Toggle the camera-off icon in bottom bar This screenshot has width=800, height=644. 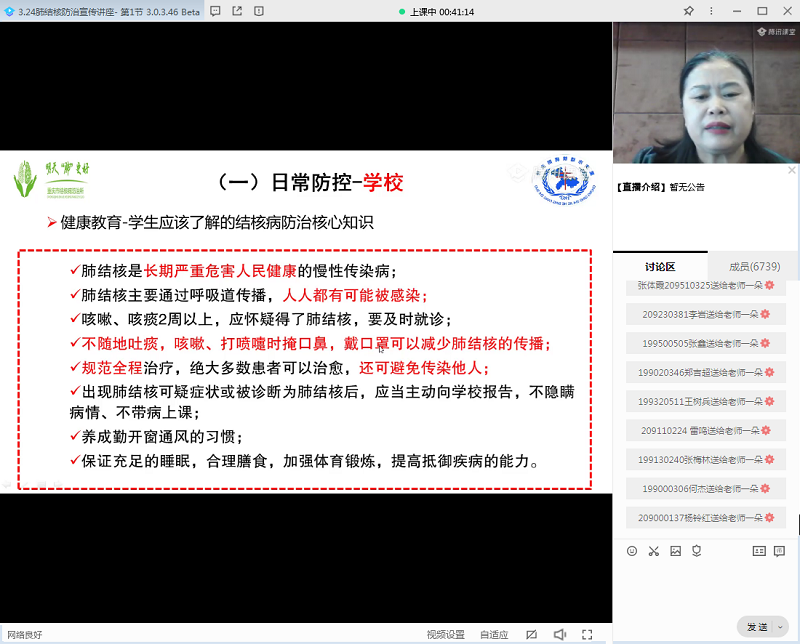[532, 634]
